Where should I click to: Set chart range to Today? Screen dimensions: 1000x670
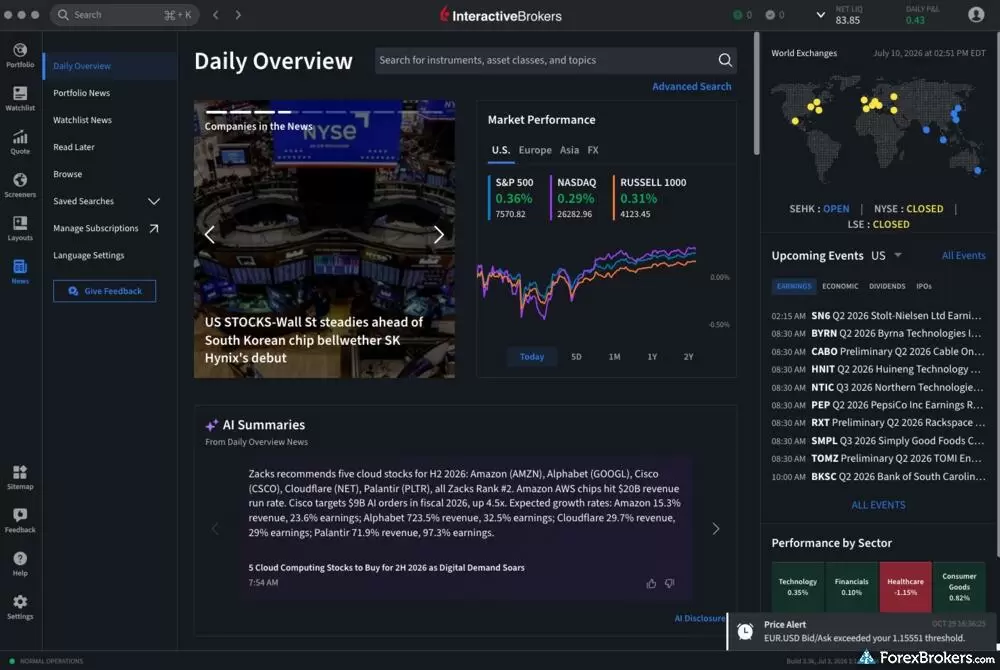click(532, 357)
